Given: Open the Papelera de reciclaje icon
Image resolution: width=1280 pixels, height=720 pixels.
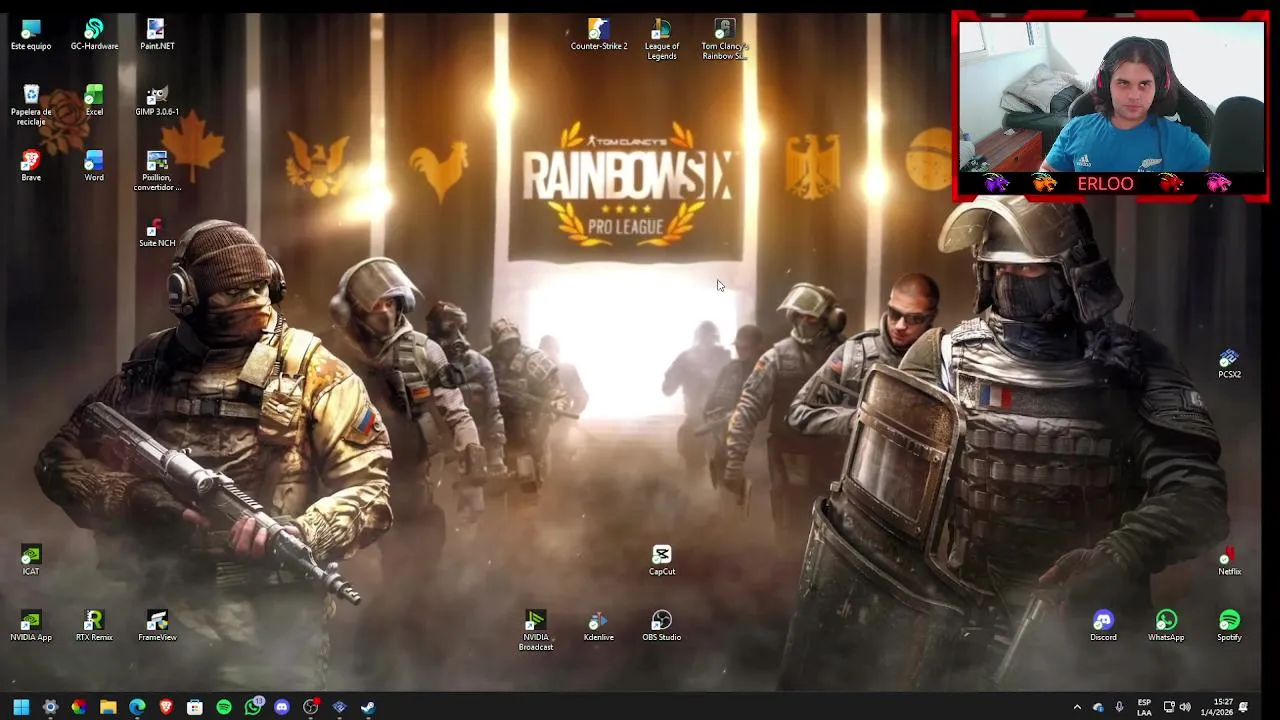Looking at the screenshot, I should [31, 105].
